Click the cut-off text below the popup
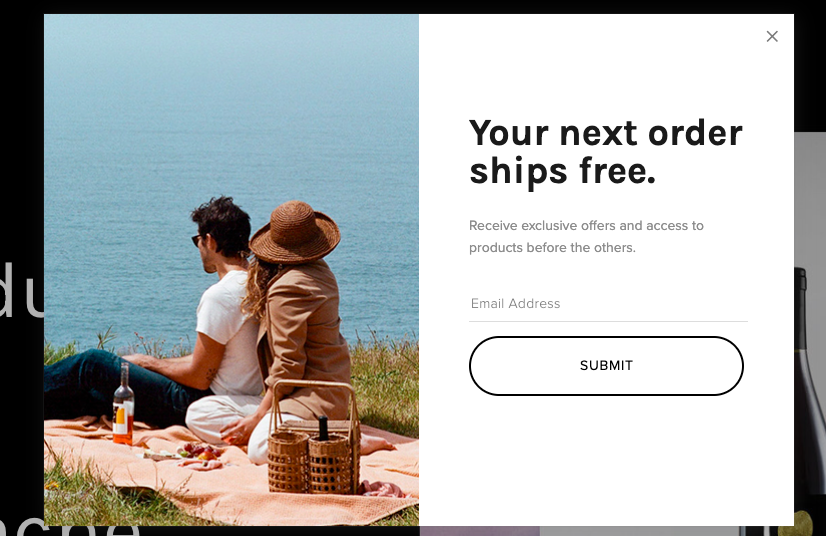The image size is (826, 536). [x=68, y=530]
